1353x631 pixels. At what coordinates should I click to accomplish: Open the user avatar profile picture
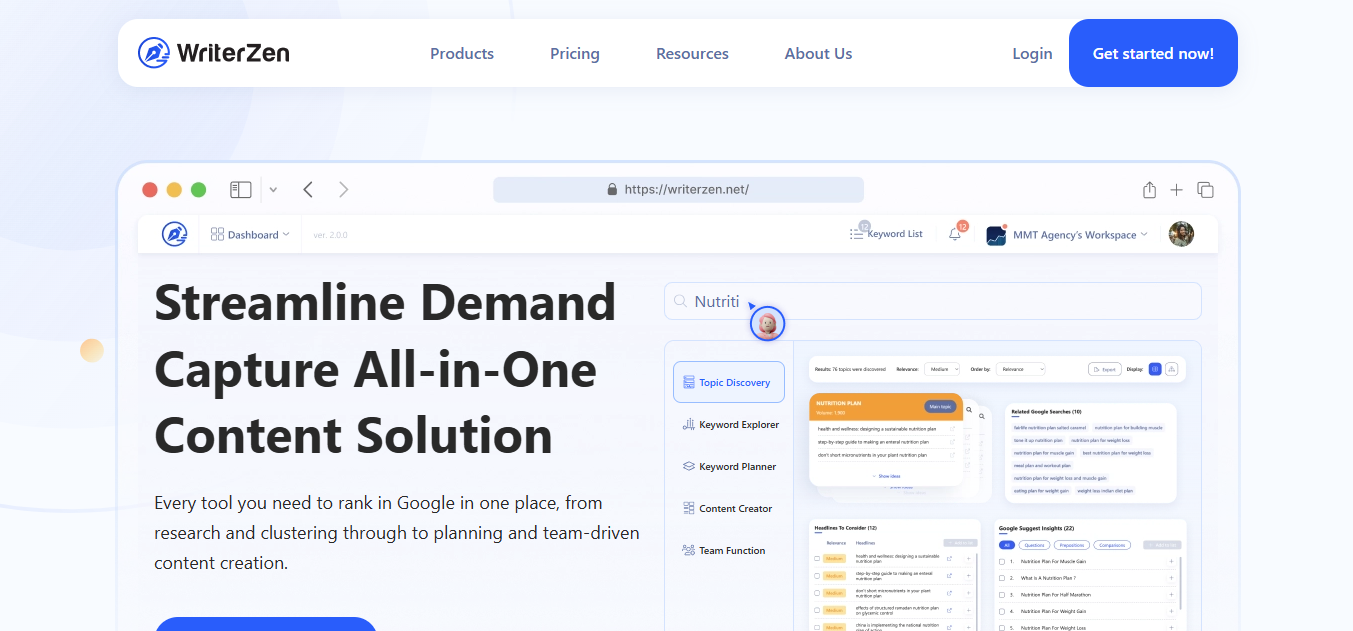(1181, 234)
